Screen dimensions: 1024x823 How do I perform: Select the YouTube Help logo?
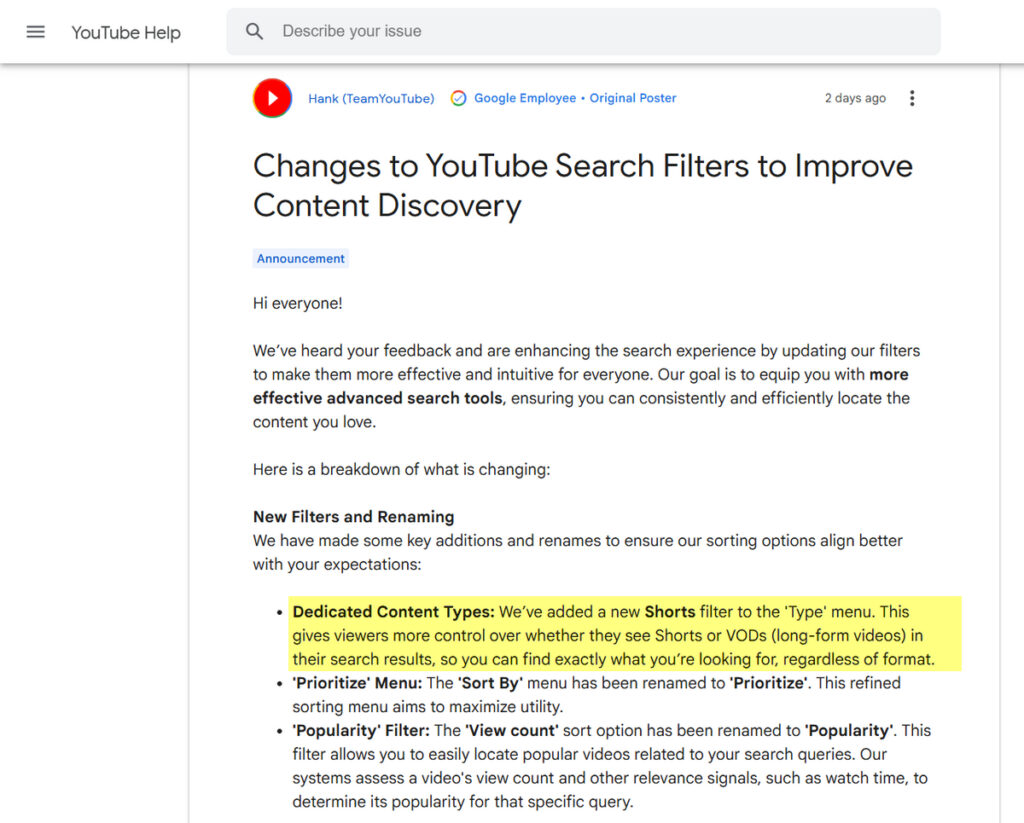pyautogui.click(x=125, y=32)
